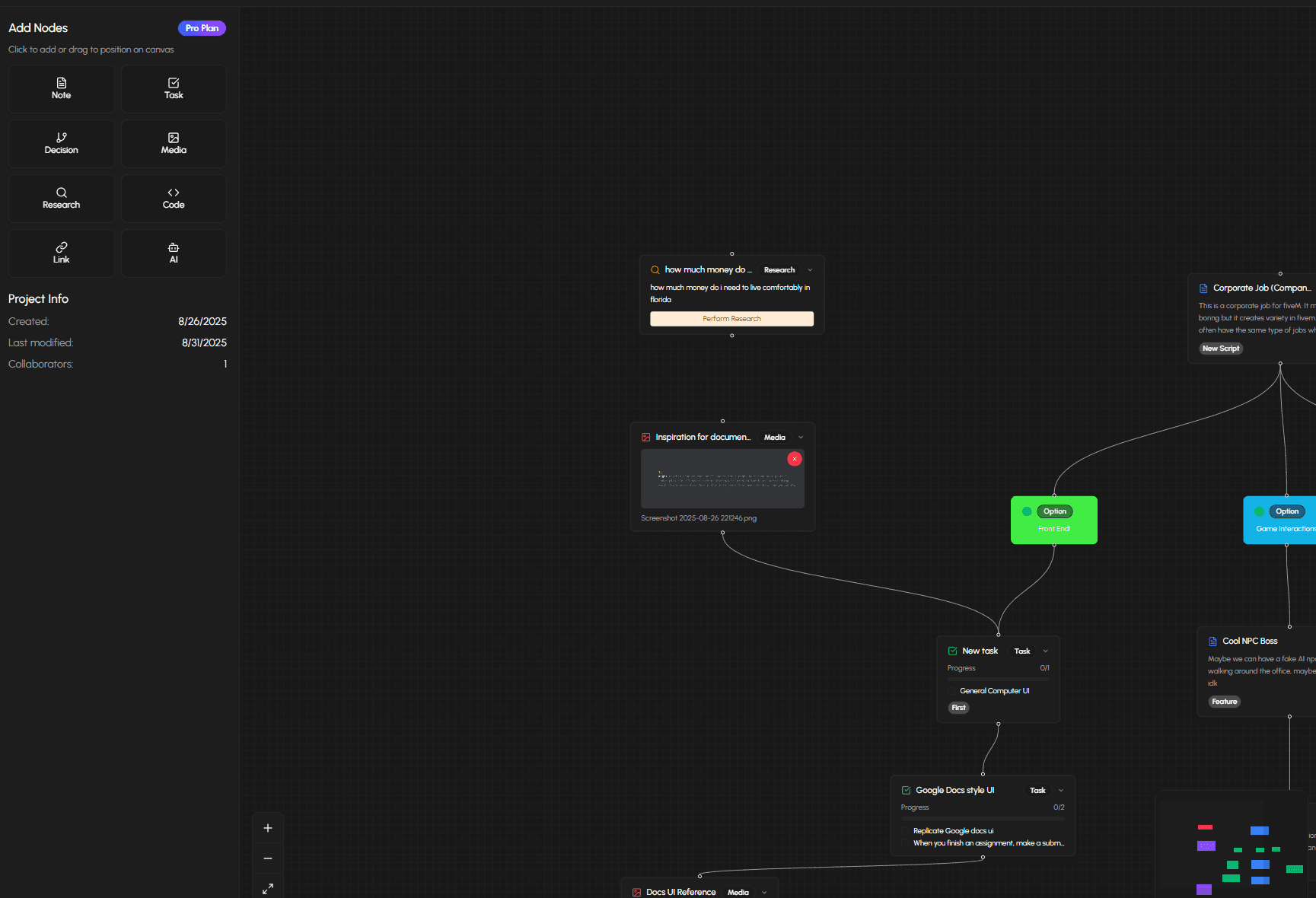Open the Task dropdown on Google Docs style UI
This screenshot has height=898, width=1316.
point(1060,790)
